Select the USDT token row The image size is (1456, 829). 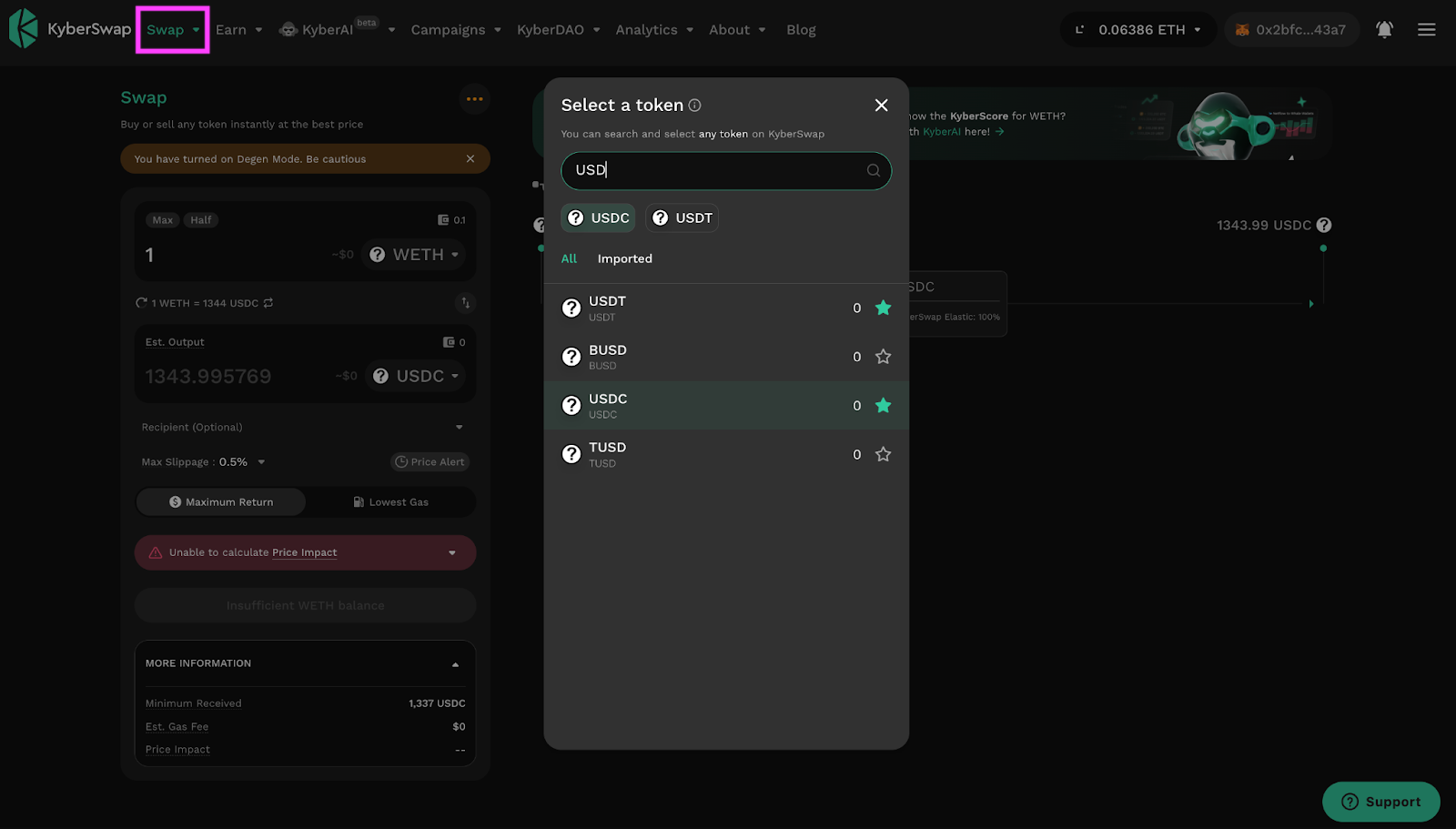(725, 308)
